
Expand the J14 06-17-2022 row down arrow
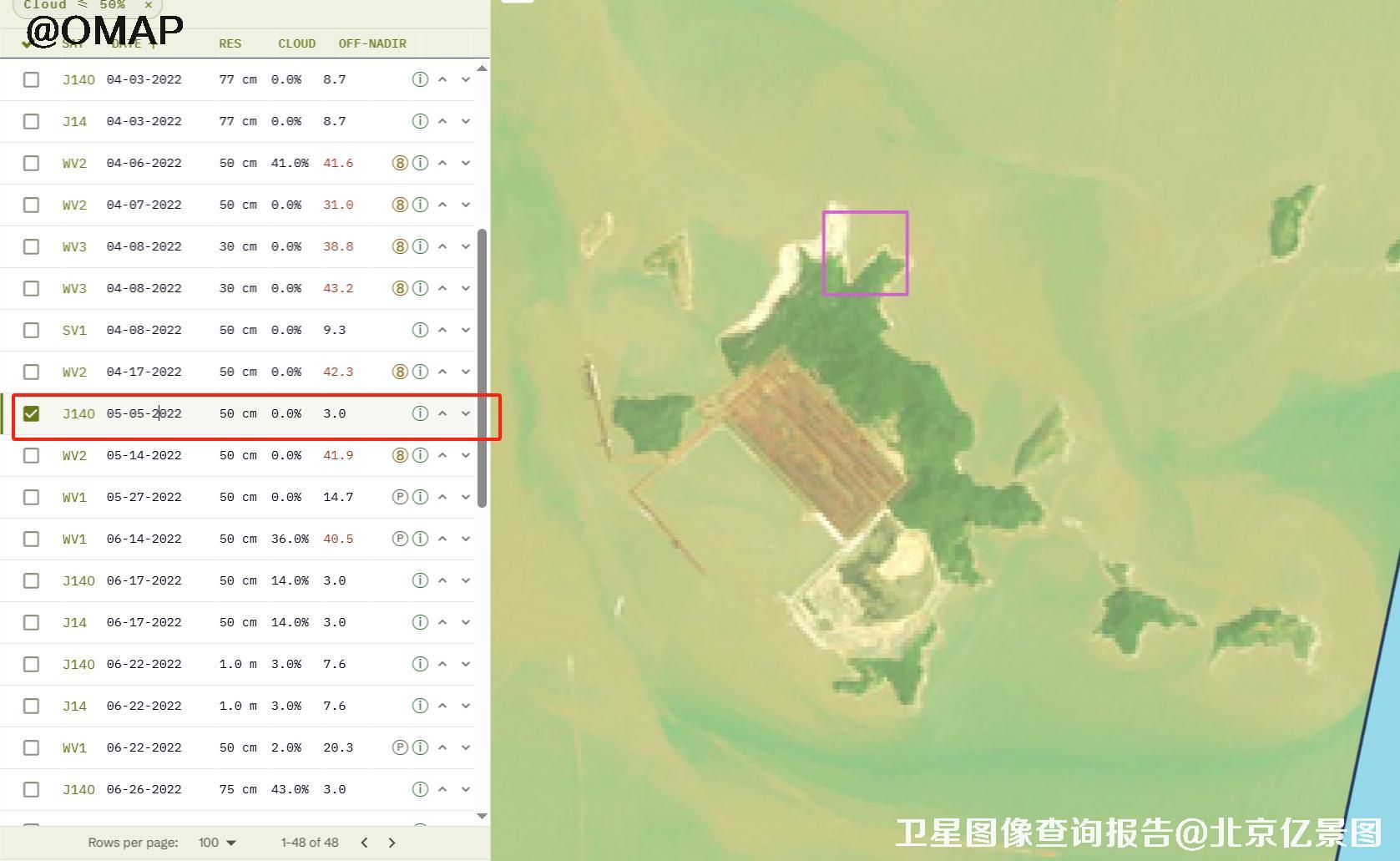point(466,622)
